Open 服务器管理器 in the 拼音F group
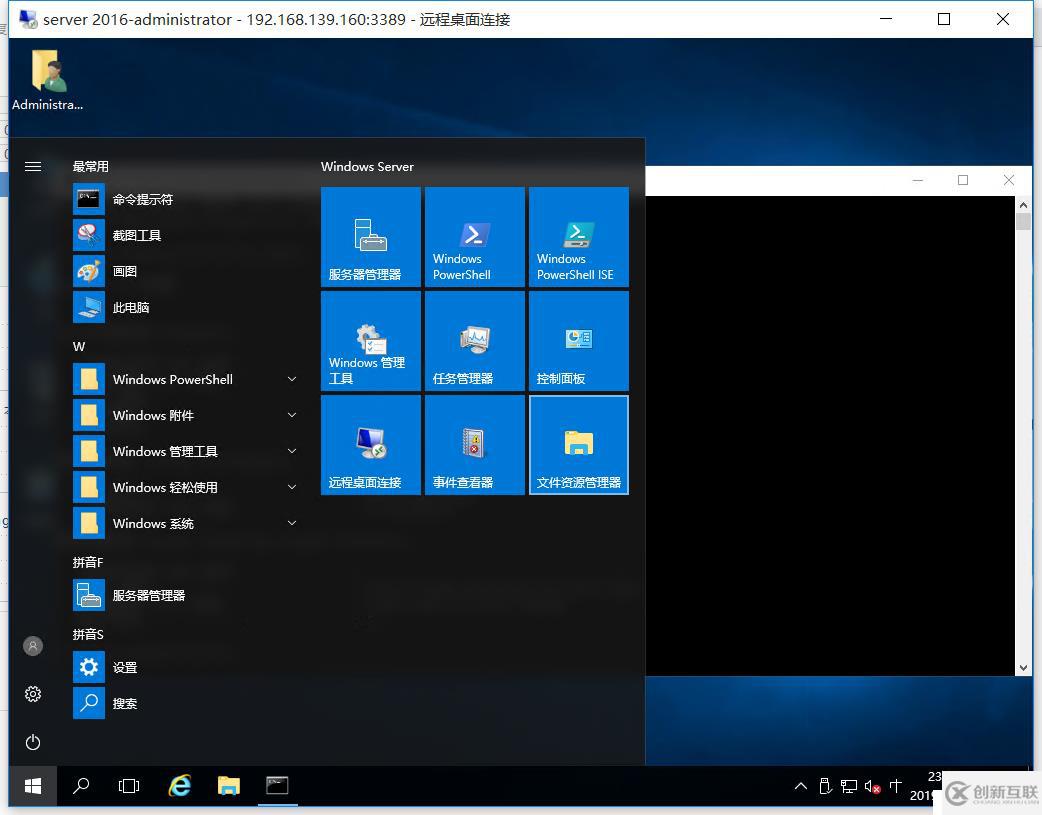The height and width of the screenshot is (815, 1042). (x=186, y=595)
